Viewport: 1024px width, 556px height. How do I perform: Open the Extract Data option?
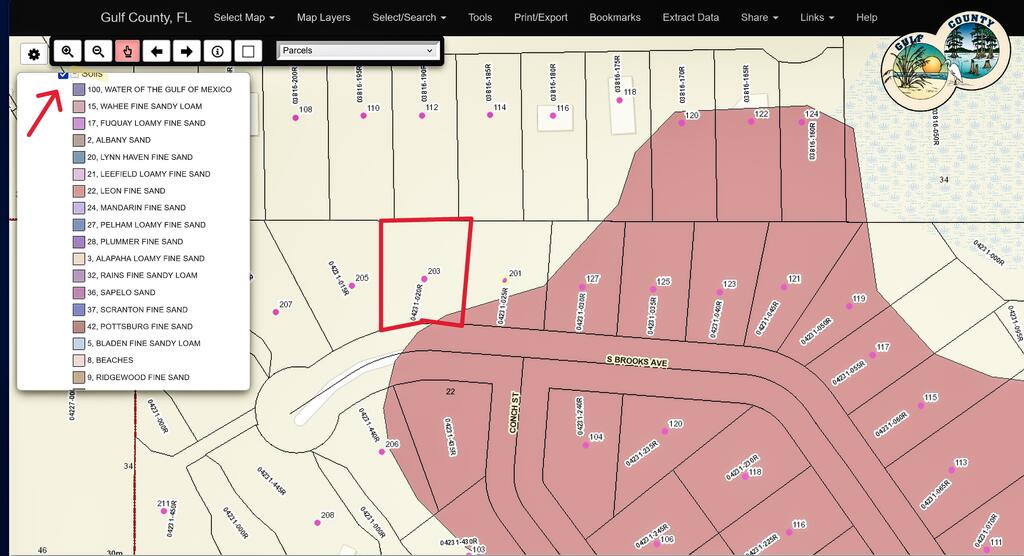point(690,18)
